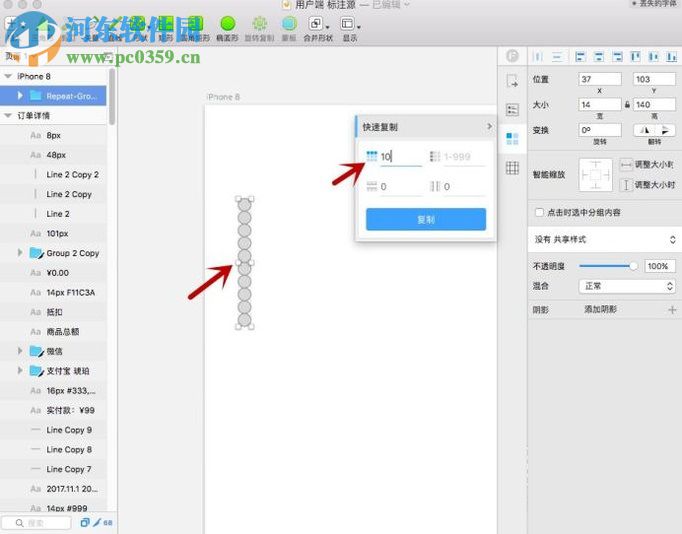Screen dimensions: 682x534
Task: Click the Rotate Copies toolbar icon
Action: 260,24
